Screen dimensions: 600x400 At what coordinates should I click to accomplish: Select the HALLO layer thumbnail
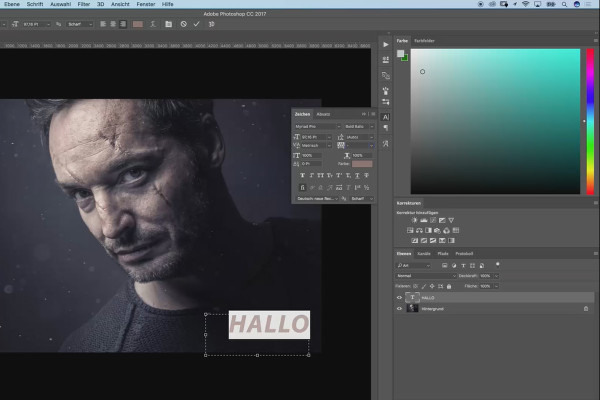coord(412,297)
